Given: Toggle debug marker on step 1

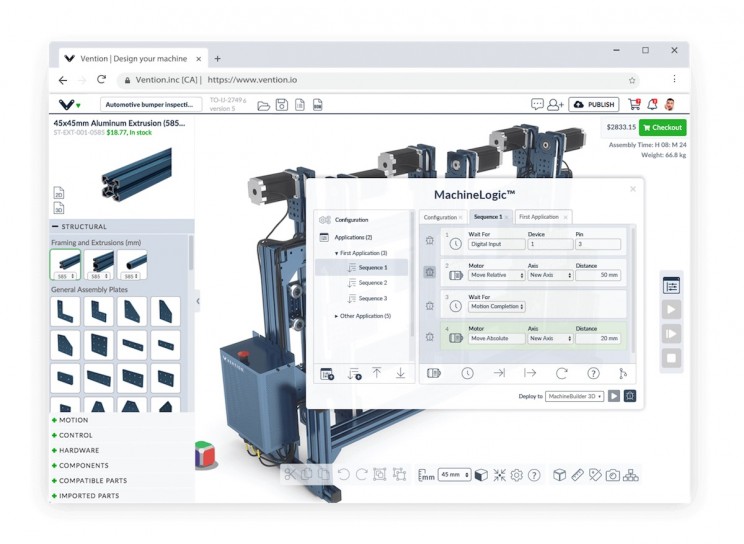Looking at the screenshot, I should pos(429,241).
